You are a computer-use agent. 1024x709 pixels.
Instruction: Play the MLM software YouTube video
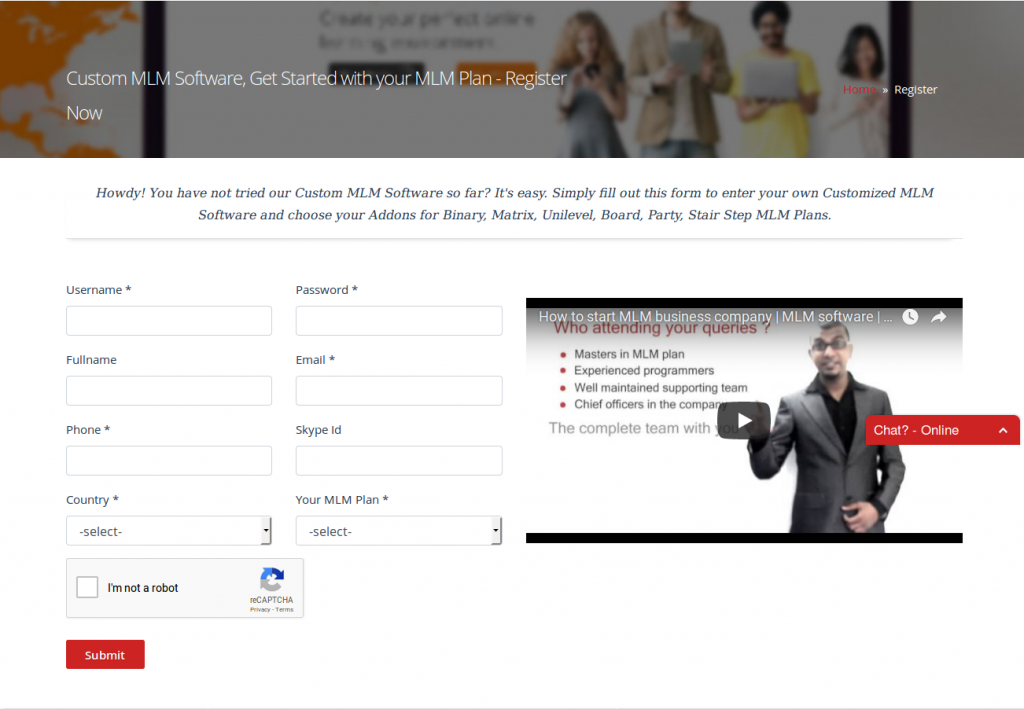tap(743, 420)
